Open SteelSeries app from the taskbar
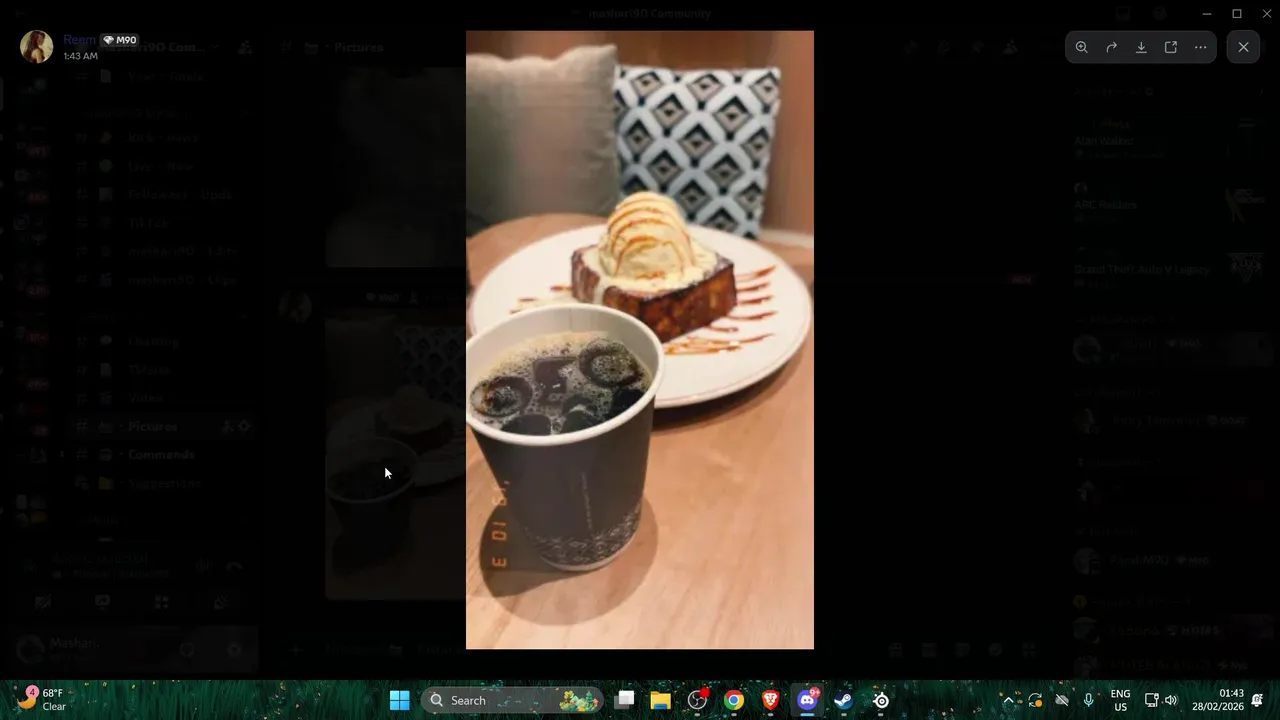The width and height of the screenshot is (1280, 720). (880, 700)
